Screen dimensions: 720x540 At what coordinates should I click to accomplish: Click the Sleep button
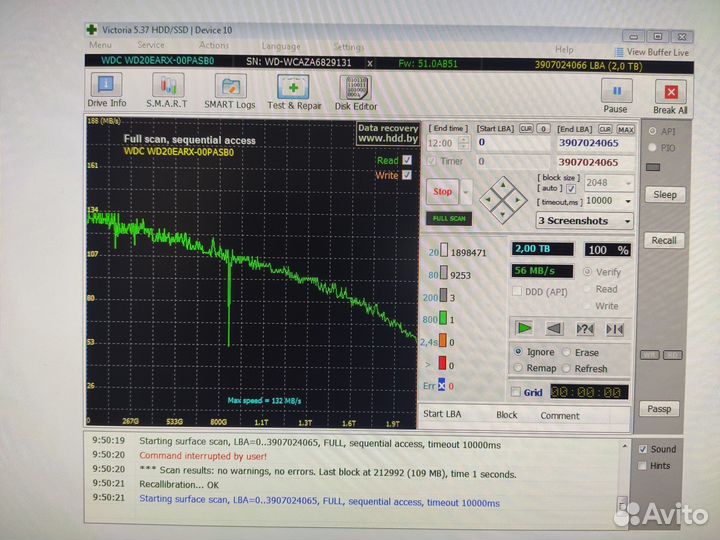(x=664, y=195)
